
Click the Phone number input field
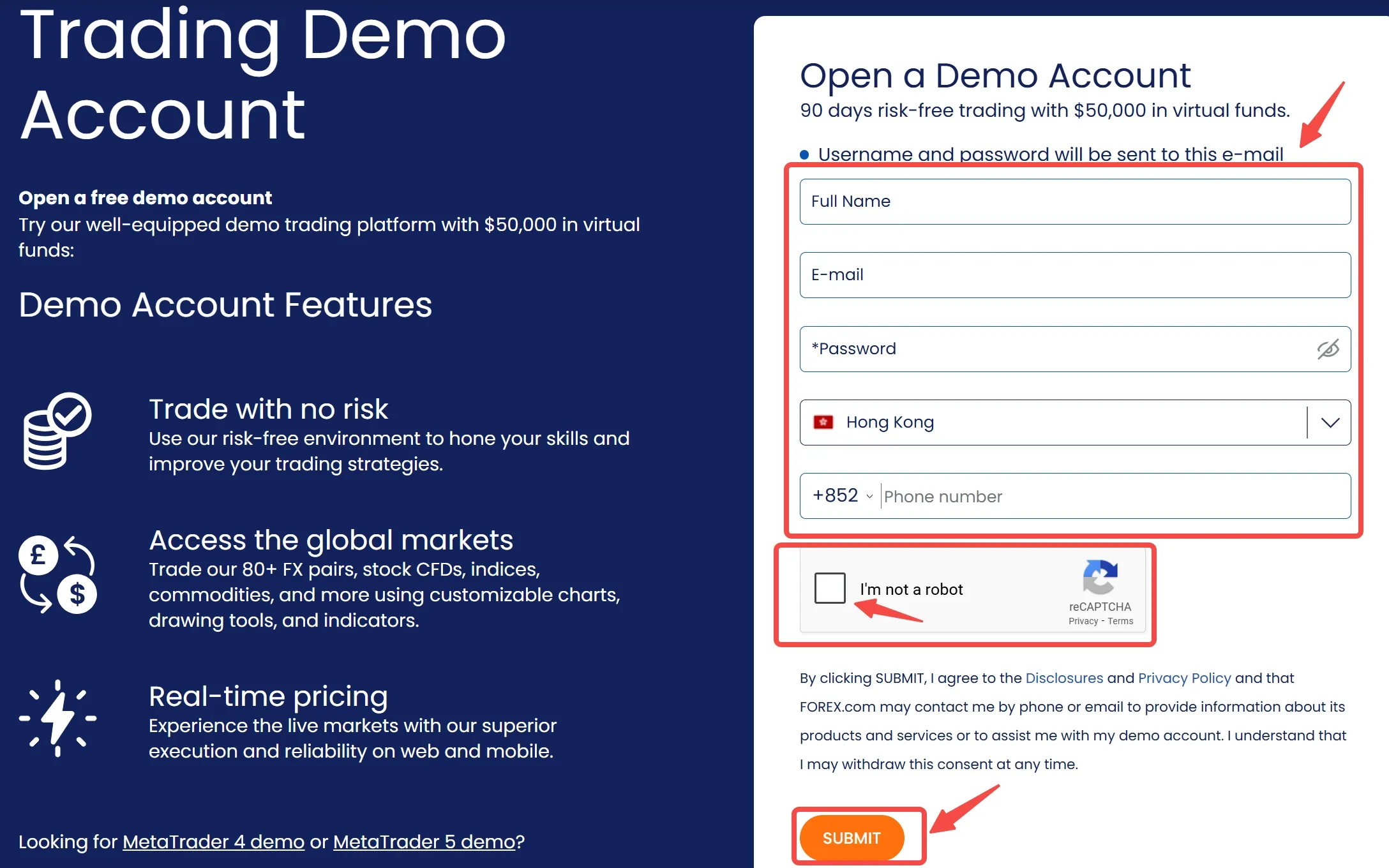coord(1114,497)
